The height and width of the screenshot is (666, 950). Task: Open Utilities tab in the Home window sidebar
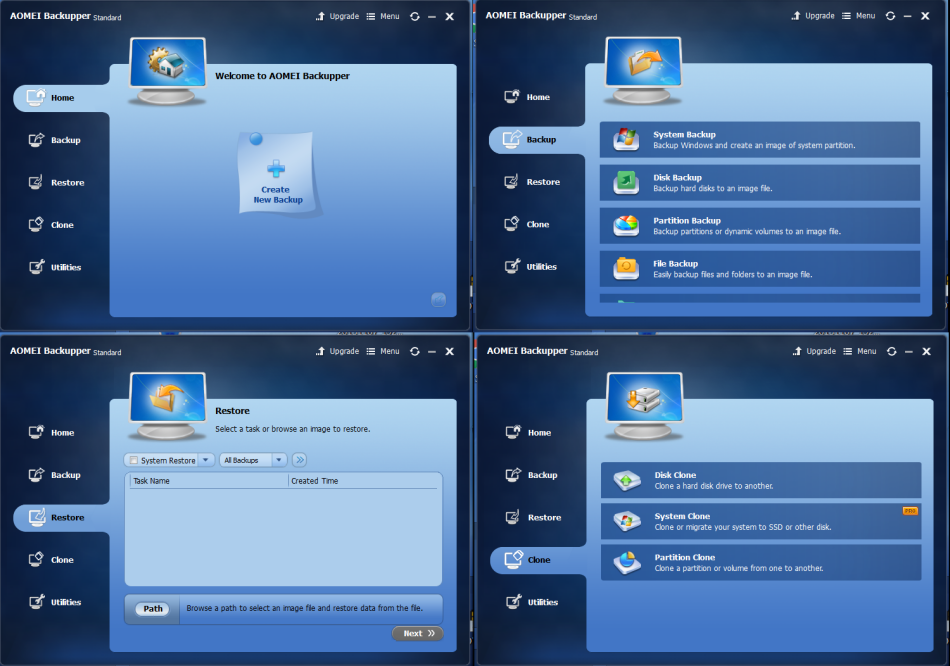click(x=55, y=267)
